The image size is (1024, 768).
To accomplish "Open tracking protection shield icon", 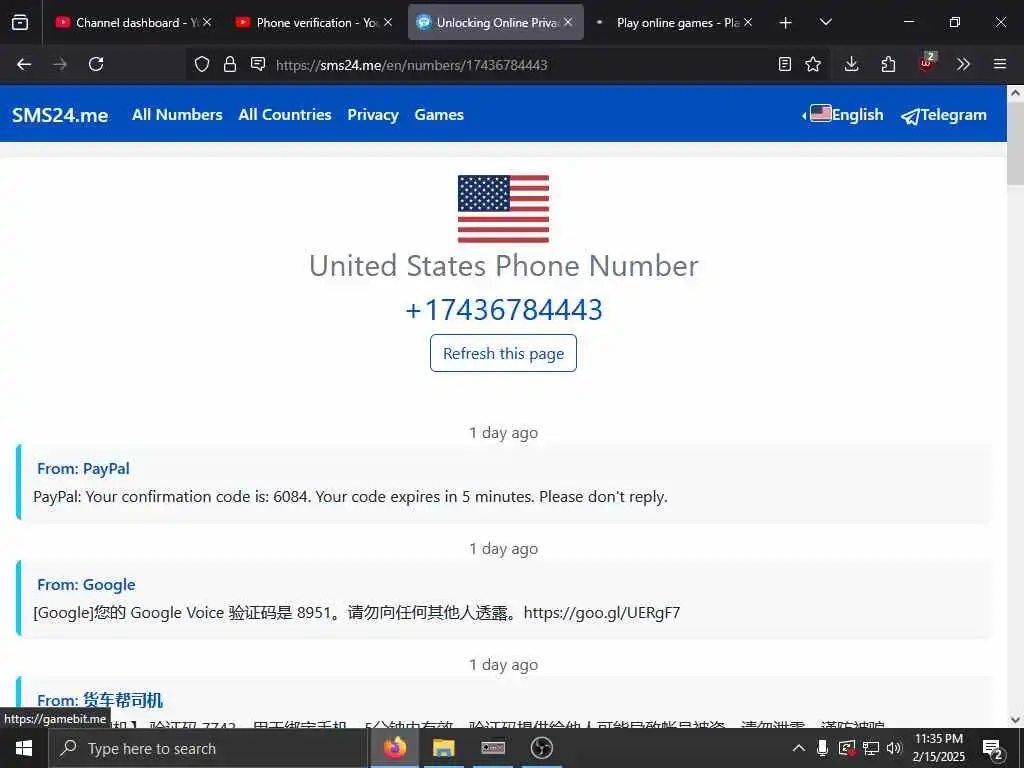I will (x=202, y=64).
